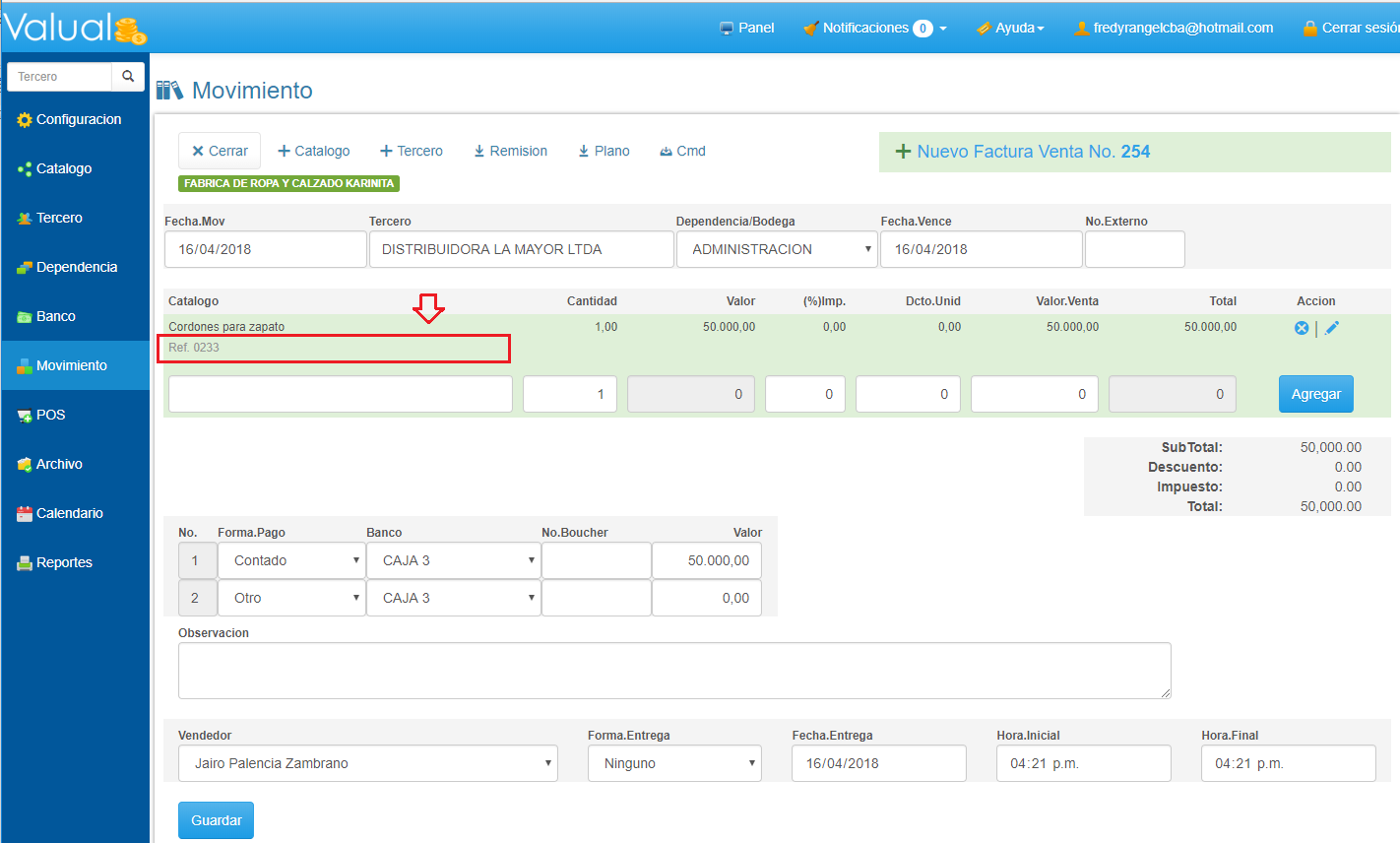Expand the Contado payment method dropdown
Screen dimensions: 1400x843
click(291, 560)
